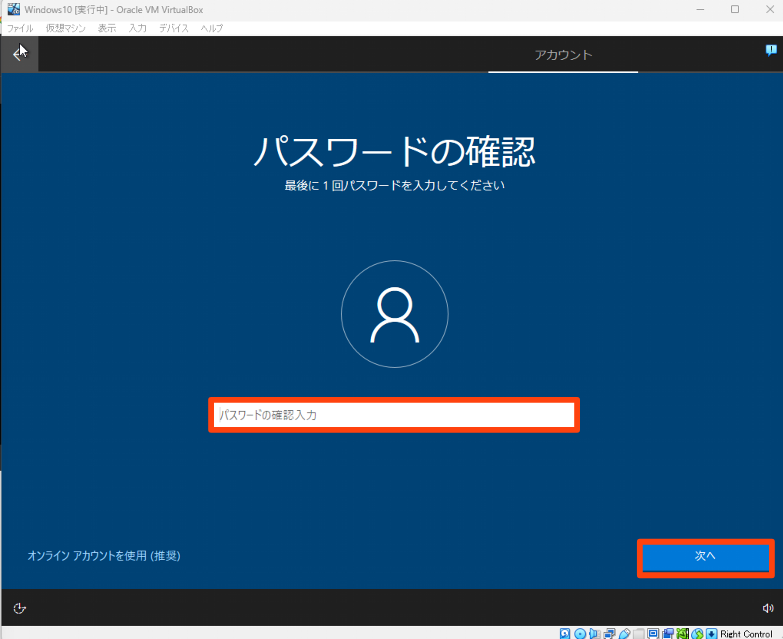
Task: Maximize the VirtualBox window
Action: coord(735,9)
